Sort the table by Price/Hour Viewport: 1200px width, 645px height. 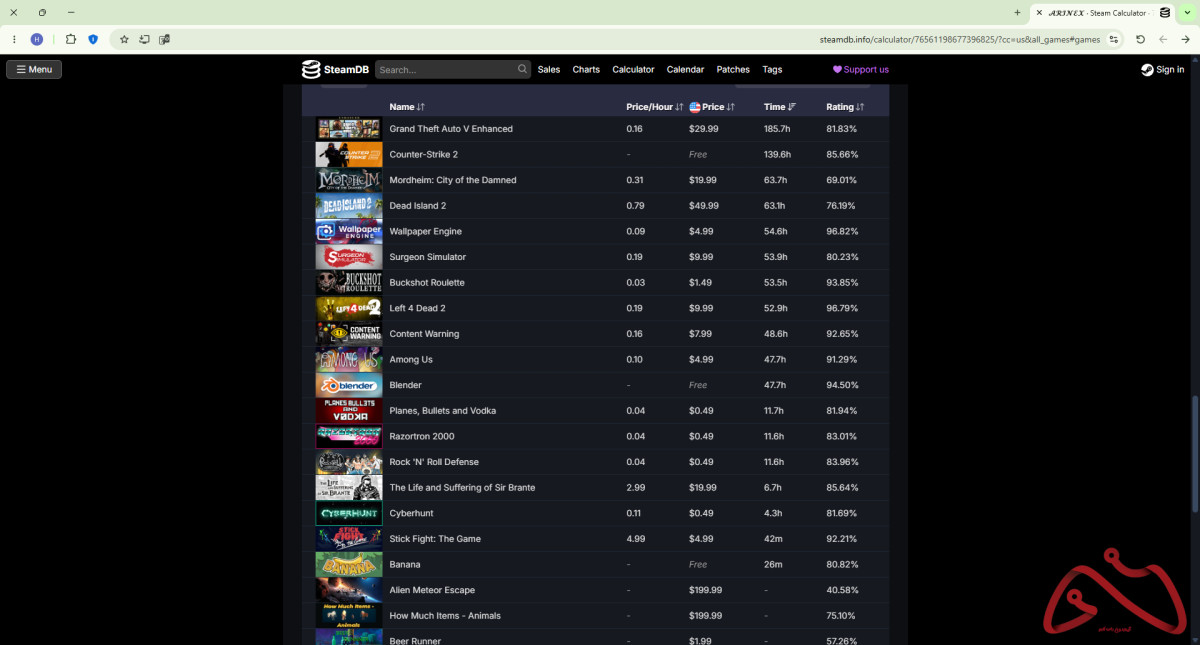point(655,107)
